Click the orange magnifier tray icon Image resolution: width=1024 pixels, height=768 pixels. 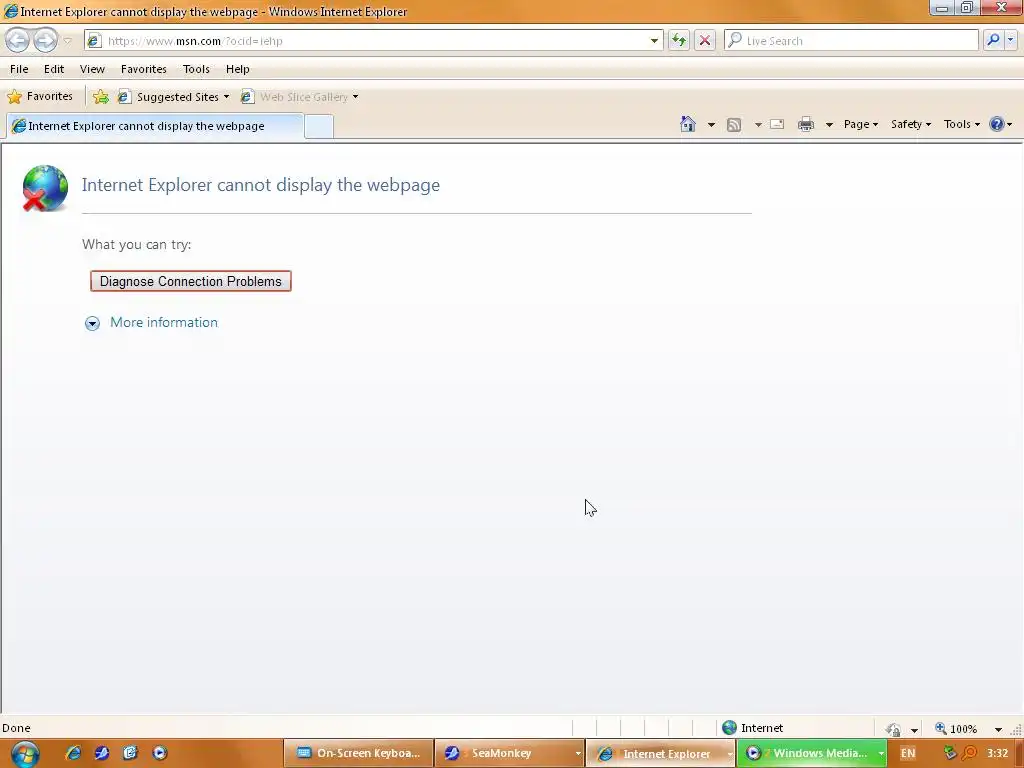[970, 753]
